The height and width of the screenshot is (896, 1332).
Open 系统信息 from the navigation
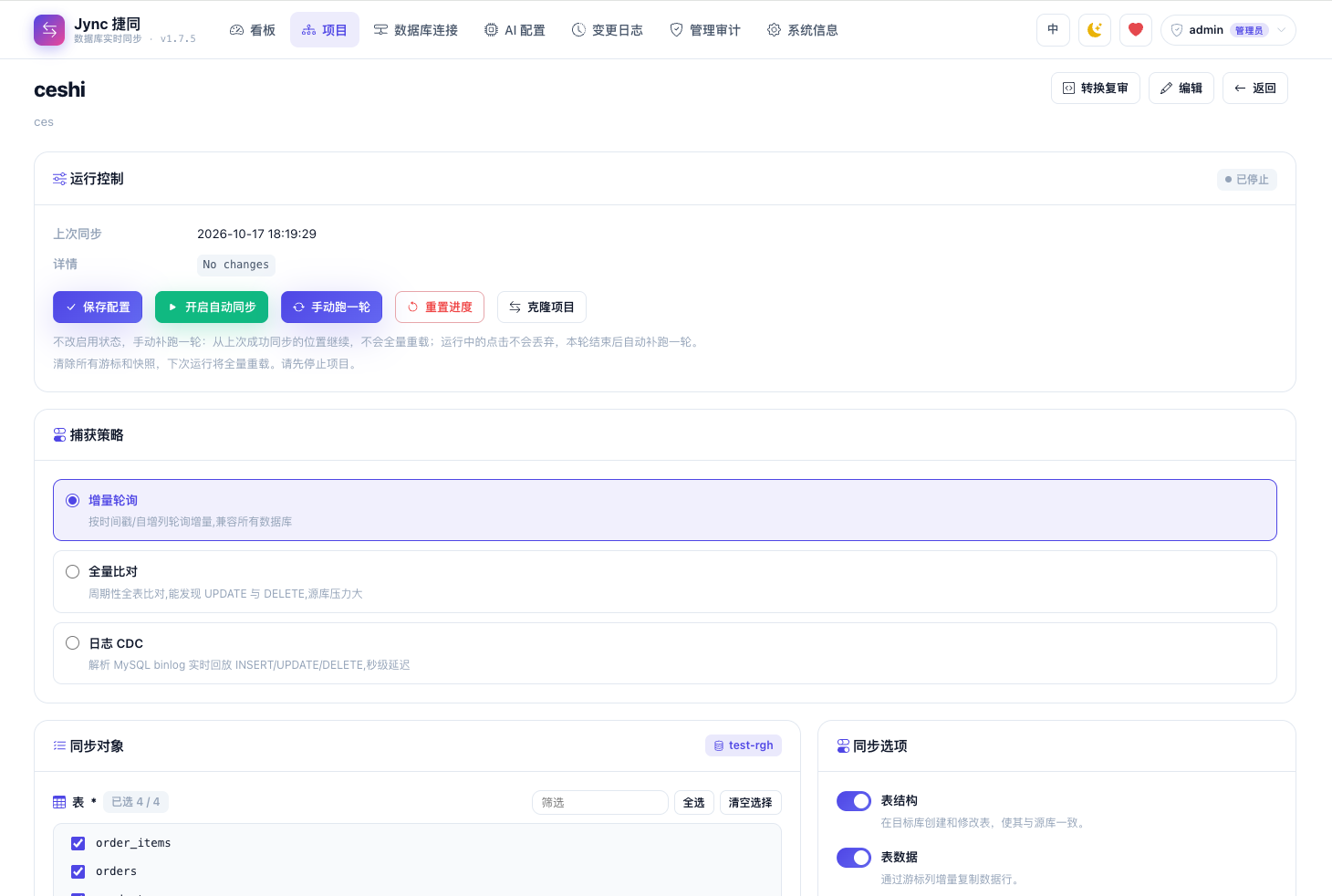803,30
